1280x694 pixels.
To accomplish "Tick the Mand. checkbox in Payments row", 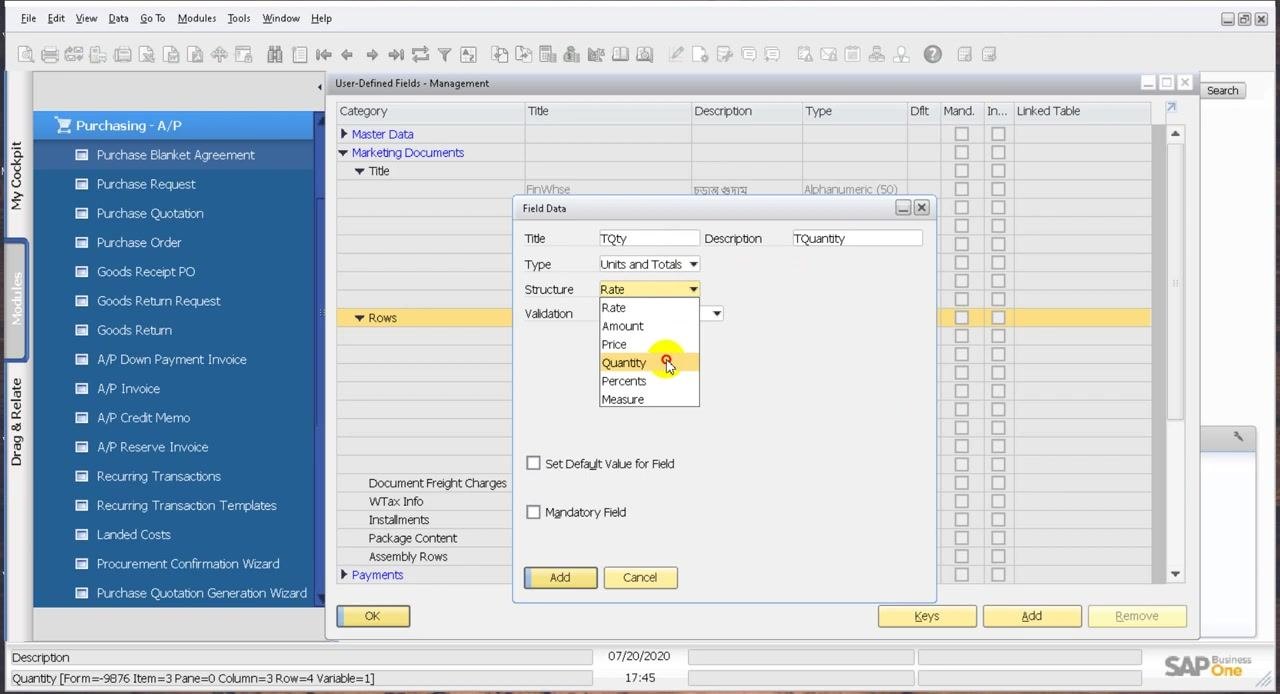I will click(961, 575).
